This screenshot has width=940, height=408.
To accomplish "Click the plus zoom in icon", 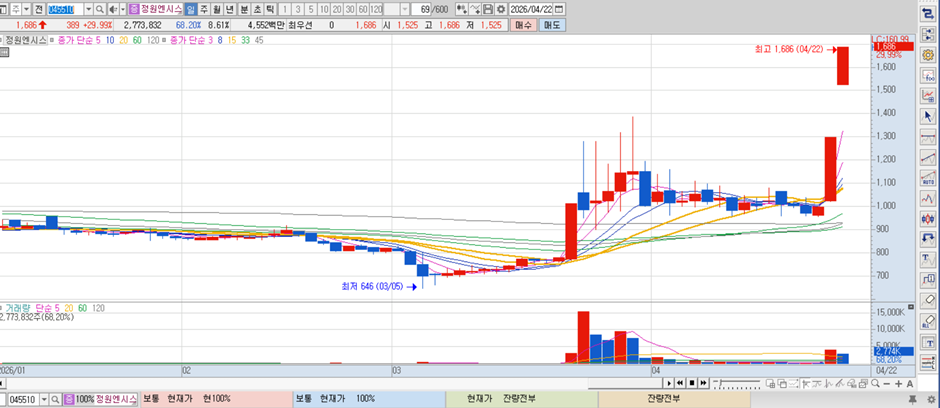I will pos(899,383).
